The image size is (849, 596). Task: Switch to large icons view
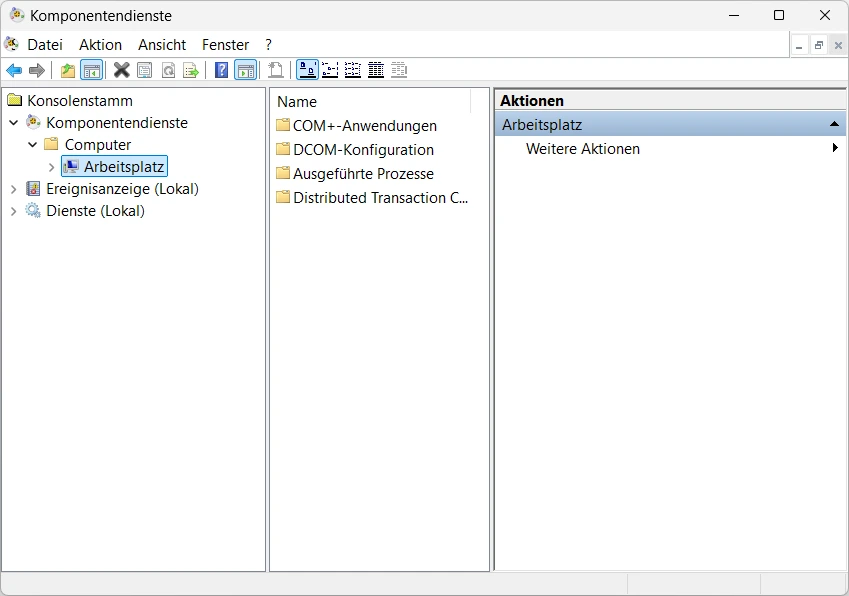click(308, 70)
